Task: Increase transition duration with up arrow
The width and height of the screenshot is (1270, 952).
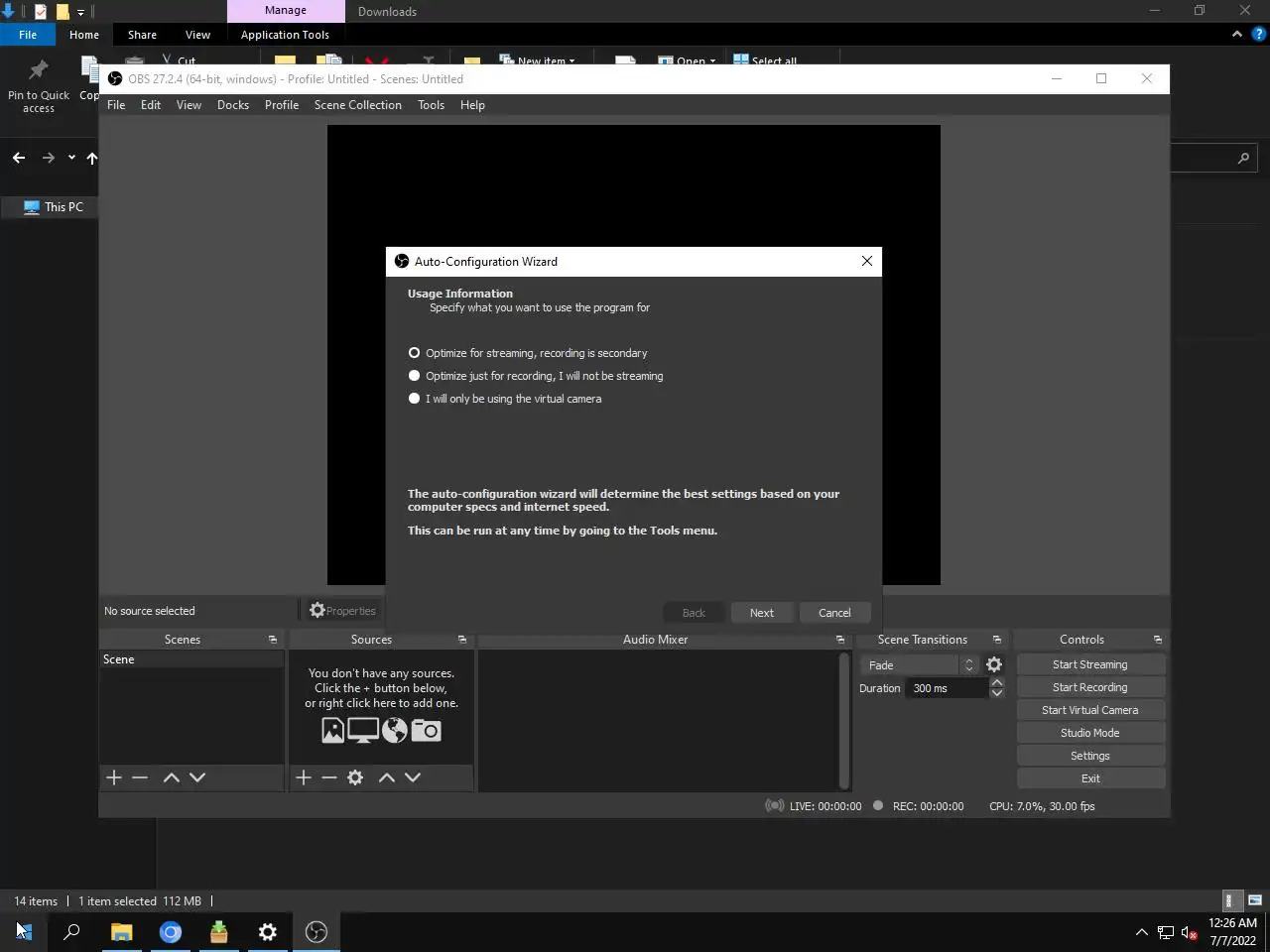Action: click(x=997, y=682)
